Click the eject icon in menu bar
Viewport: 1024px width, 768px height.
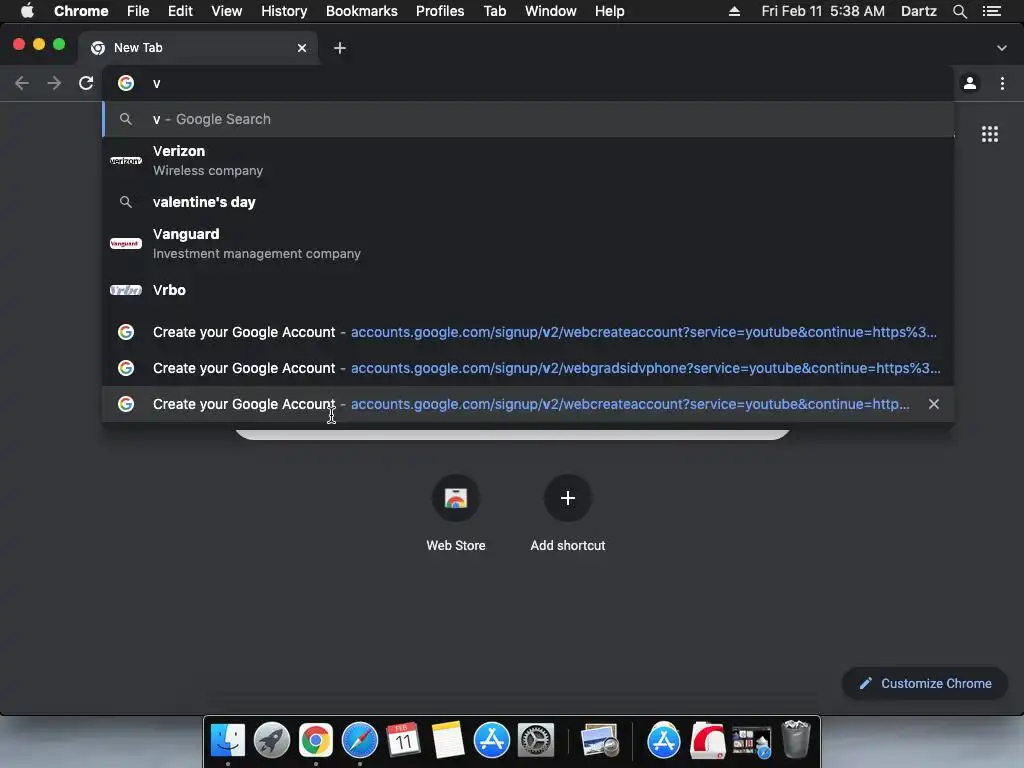click(734, 11)
